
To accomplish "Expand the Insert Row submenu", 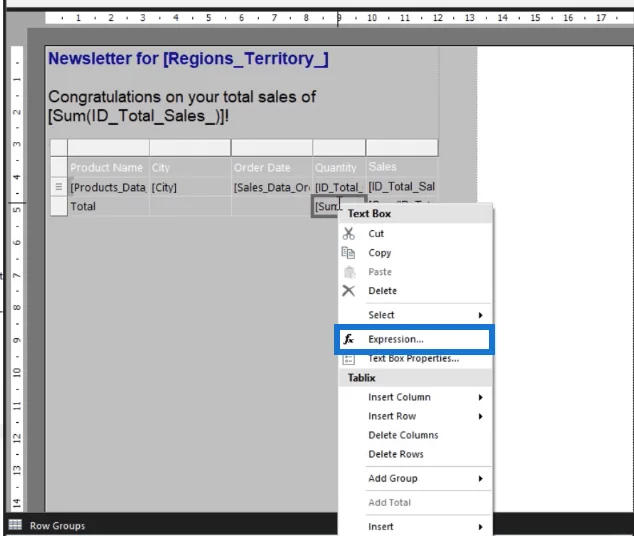I will pyautogui.click(x=416, y=416).
